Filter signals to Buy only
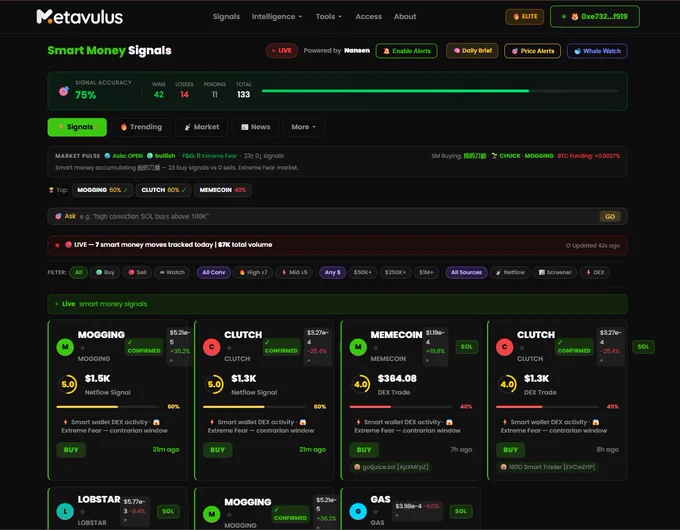Screen dimensions: 680x530 (105, 272)
